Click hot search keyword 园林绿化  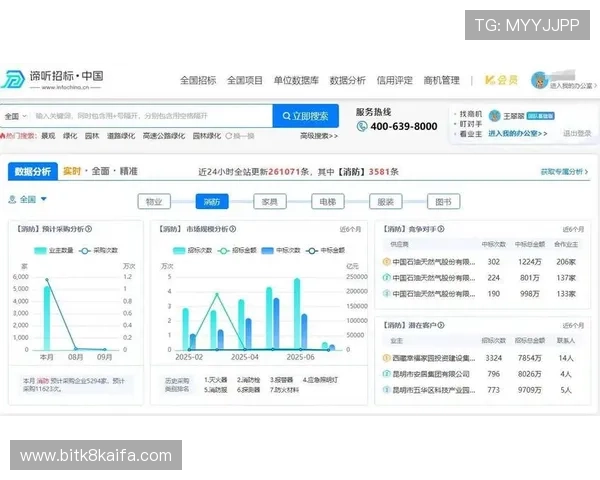[207, 136]
